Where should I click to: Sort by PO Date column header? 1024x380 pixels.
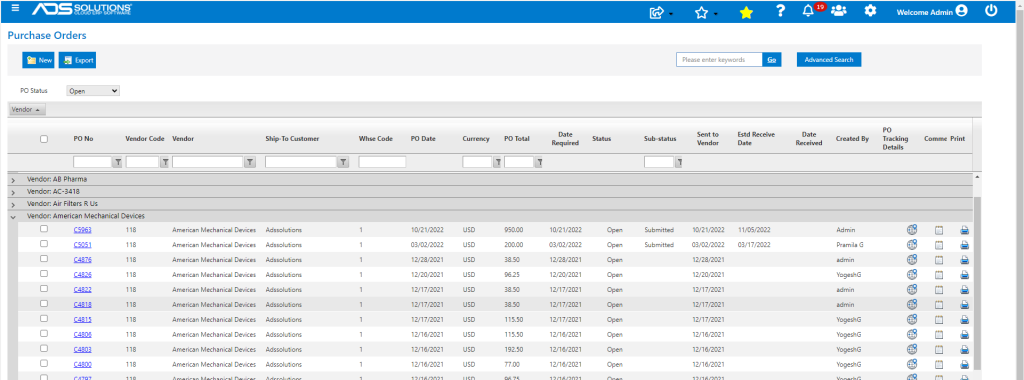coord(423,139)
